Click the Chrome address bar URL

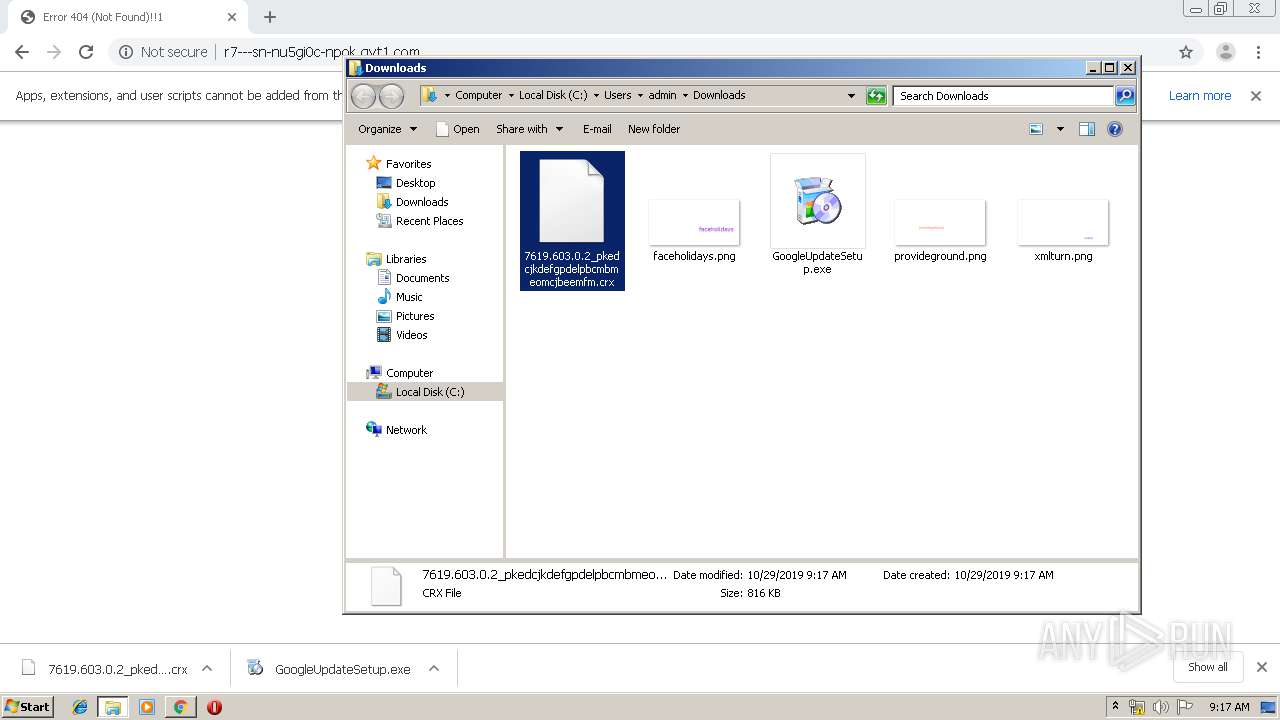(x=322, y=52)
